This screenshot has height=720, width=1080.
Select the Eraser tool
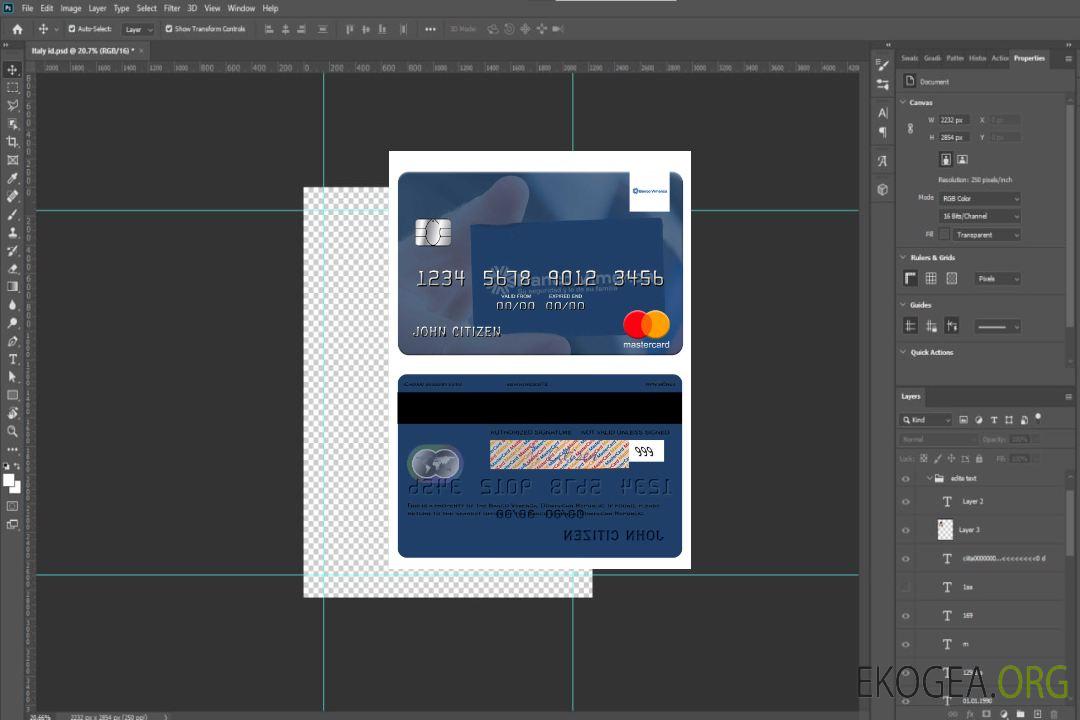12,269
